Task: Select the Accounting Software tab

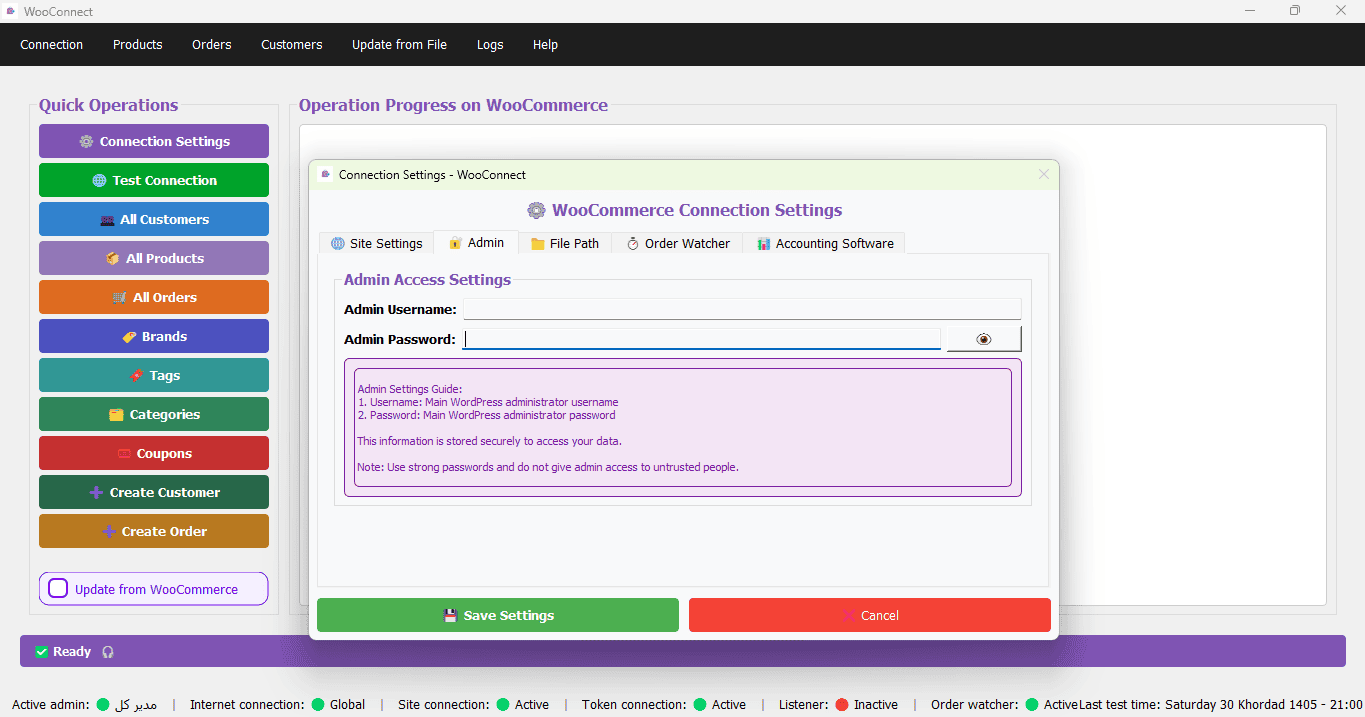Action: pyautogui.click(x=825, y=243)
